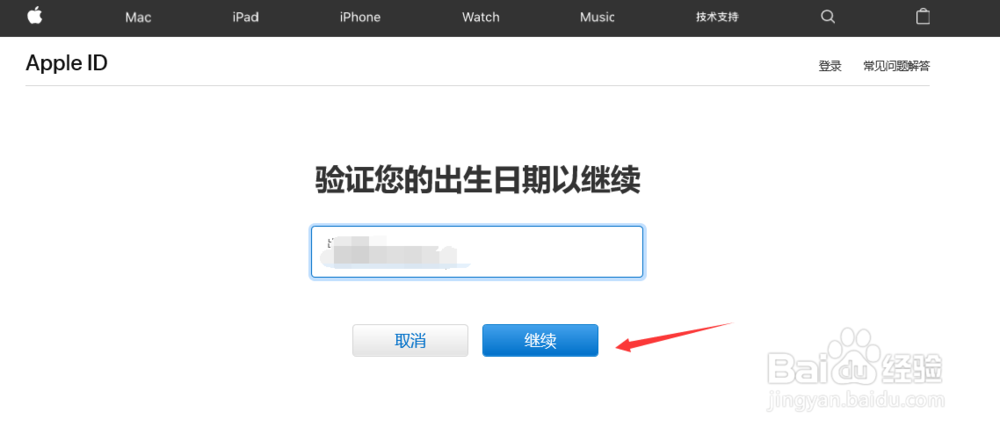The width and height of the screenshot is (1000, 434).
Task: Click the red arrow annotation
Action: (676, 338)
